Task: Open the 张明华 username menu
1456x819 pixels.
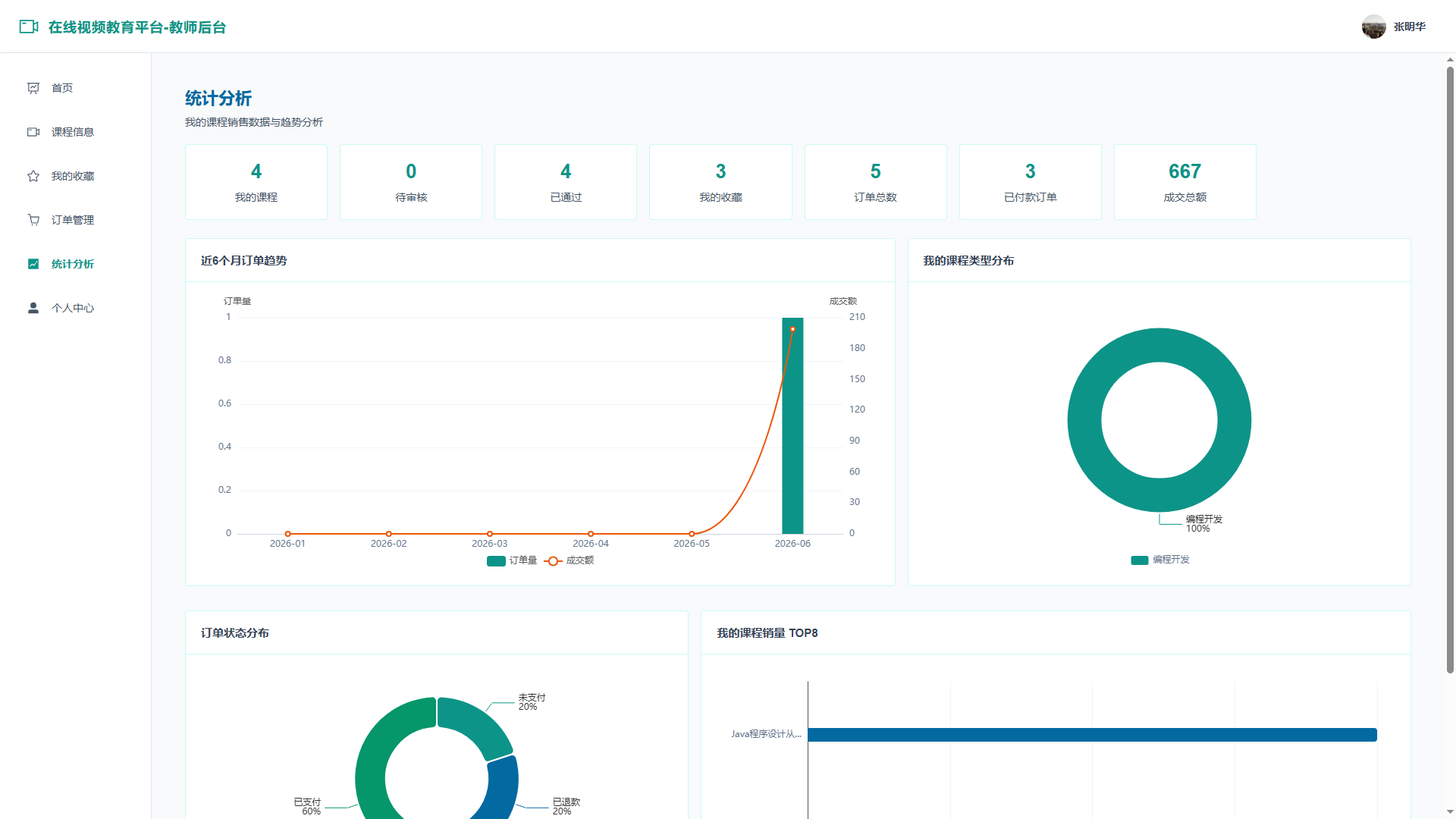Action: pos(1410,27)
